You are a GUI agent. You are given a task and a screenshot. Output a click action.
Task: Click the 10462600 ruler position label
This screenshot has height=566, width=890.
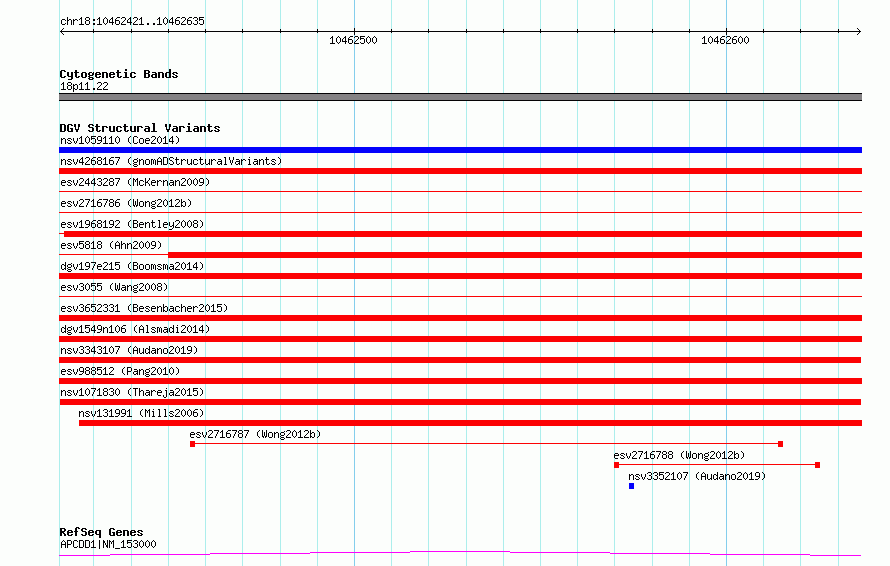[x=725, y=40]
